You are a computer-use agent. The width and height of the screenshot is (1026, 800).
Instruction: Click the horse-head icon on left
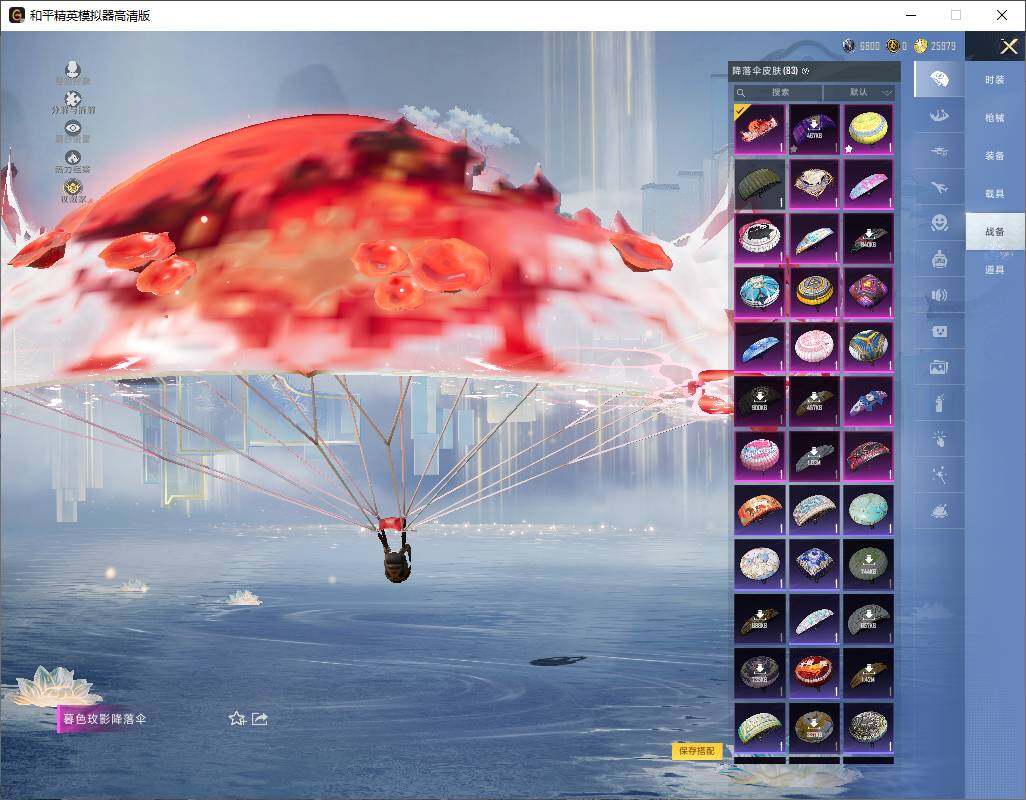coord(73,158)
